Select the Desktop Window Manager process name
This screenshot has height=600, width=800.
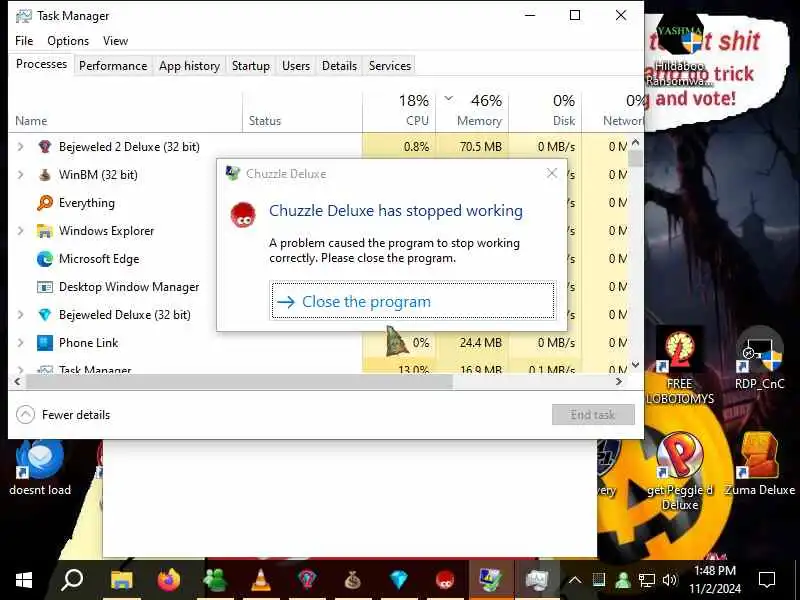click(x=129, y=287)
